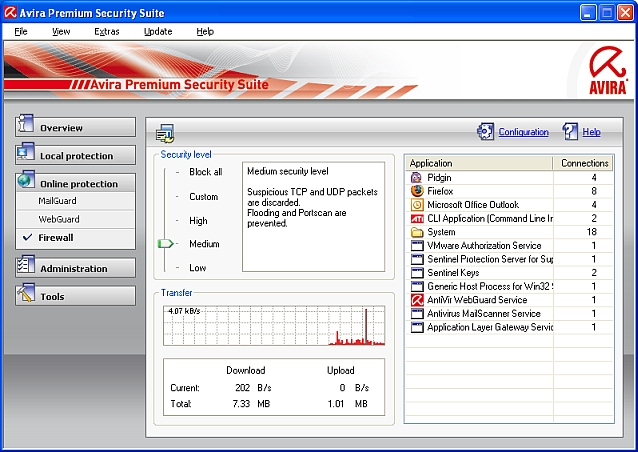The height and width of the screenshot is (452, 638).
Task: Click the Configuration gear icon
Action: pyautogui.click(x=485, y=131)
